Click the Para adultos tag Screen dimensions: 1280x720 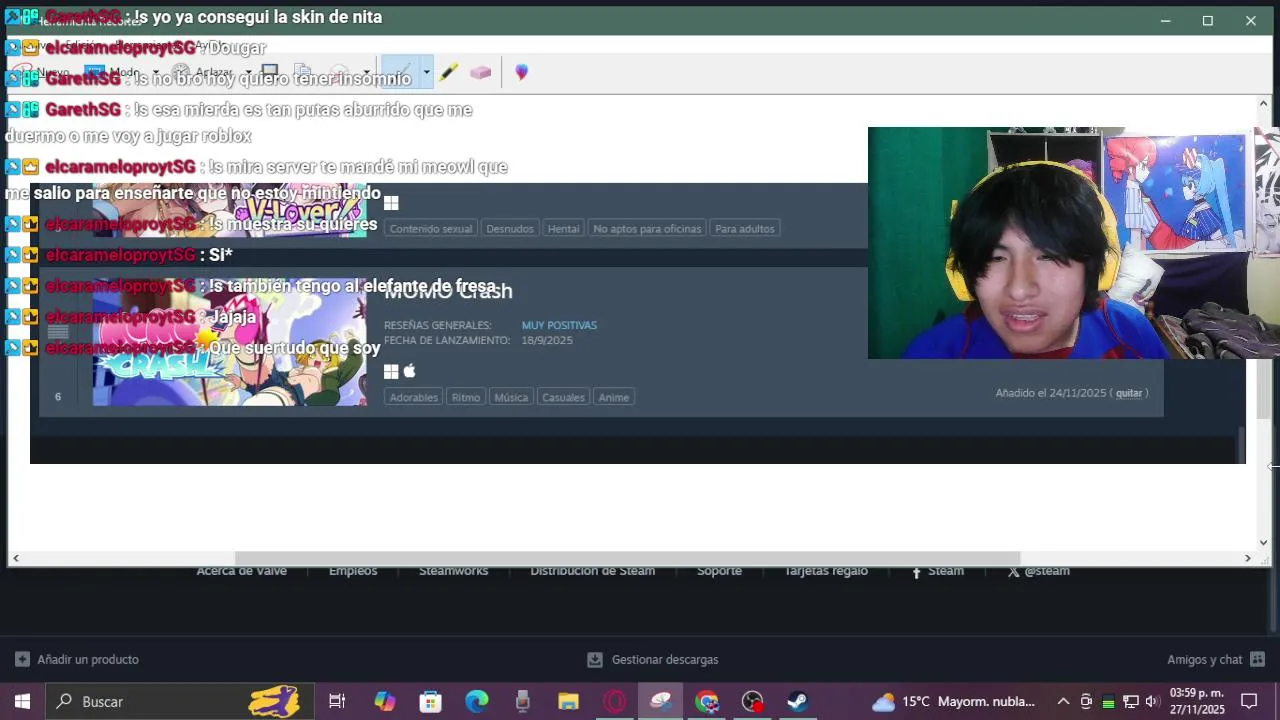click(x=745, y=228)
